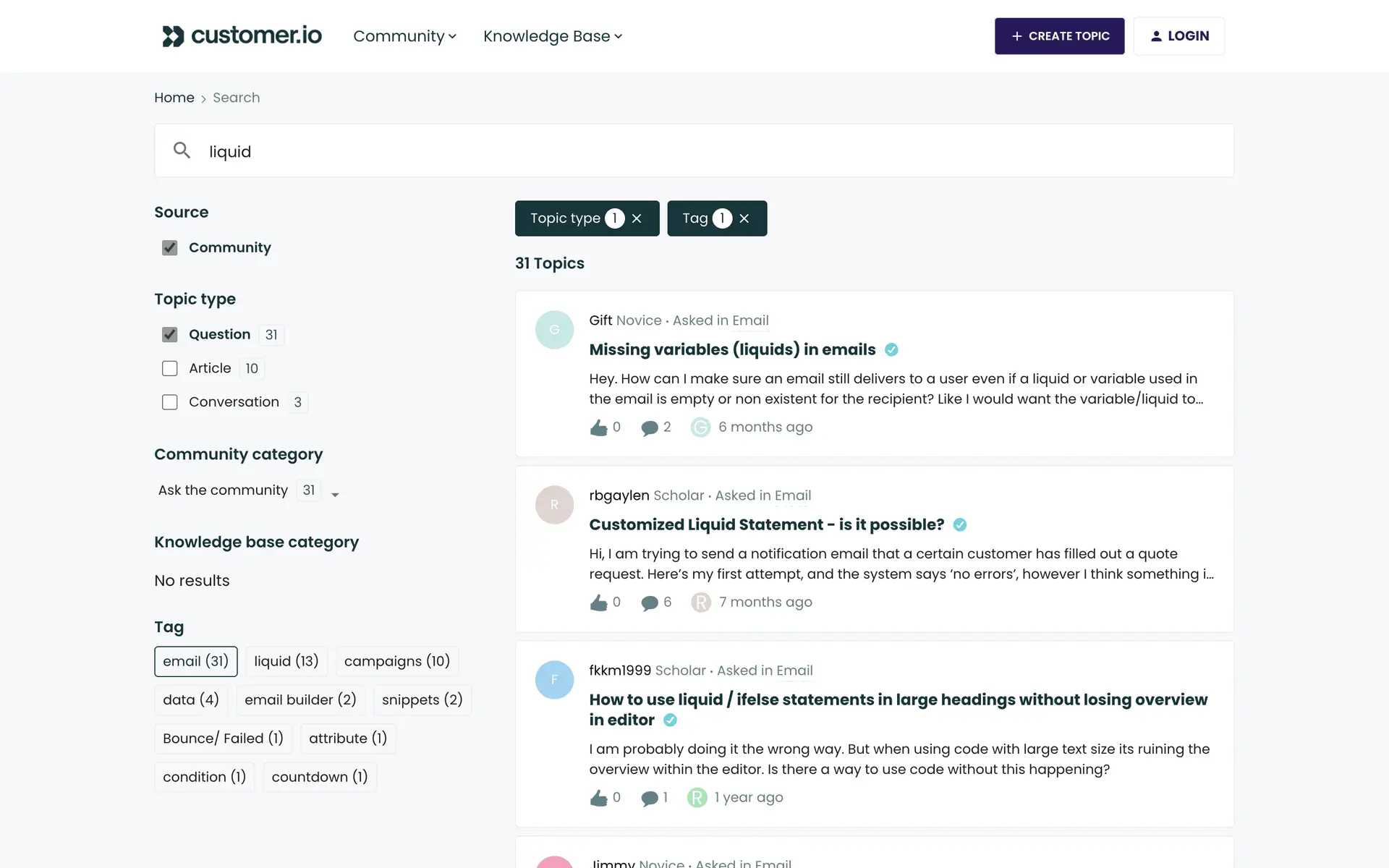Open Gift's circular avatar
The width and height of the screenshot is (1389, 868).
pyautogui.click(x=554, y=330)
